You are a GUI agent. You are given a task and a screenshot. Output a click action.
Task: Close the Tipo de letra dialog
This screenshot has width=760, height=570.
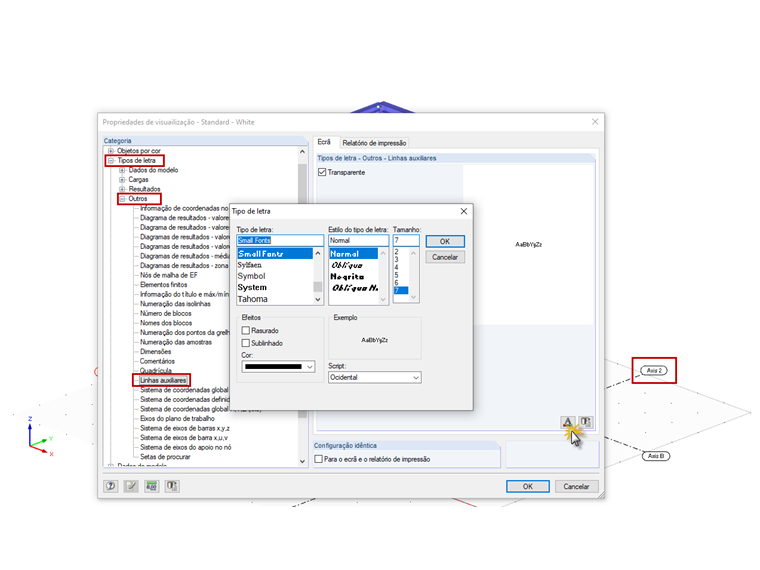tap(463, 211)
